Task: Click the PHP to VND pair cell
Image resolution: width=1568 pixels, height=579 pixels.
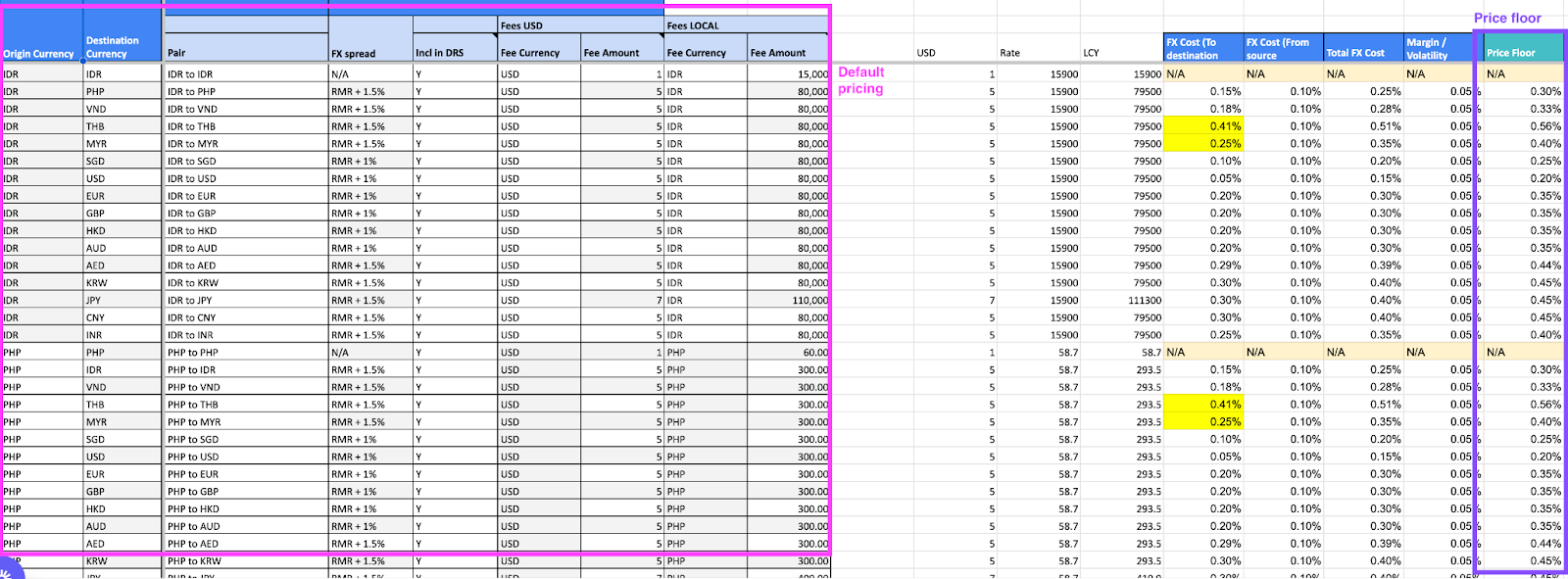Action: pyautogui.click(x=246, y=387)
